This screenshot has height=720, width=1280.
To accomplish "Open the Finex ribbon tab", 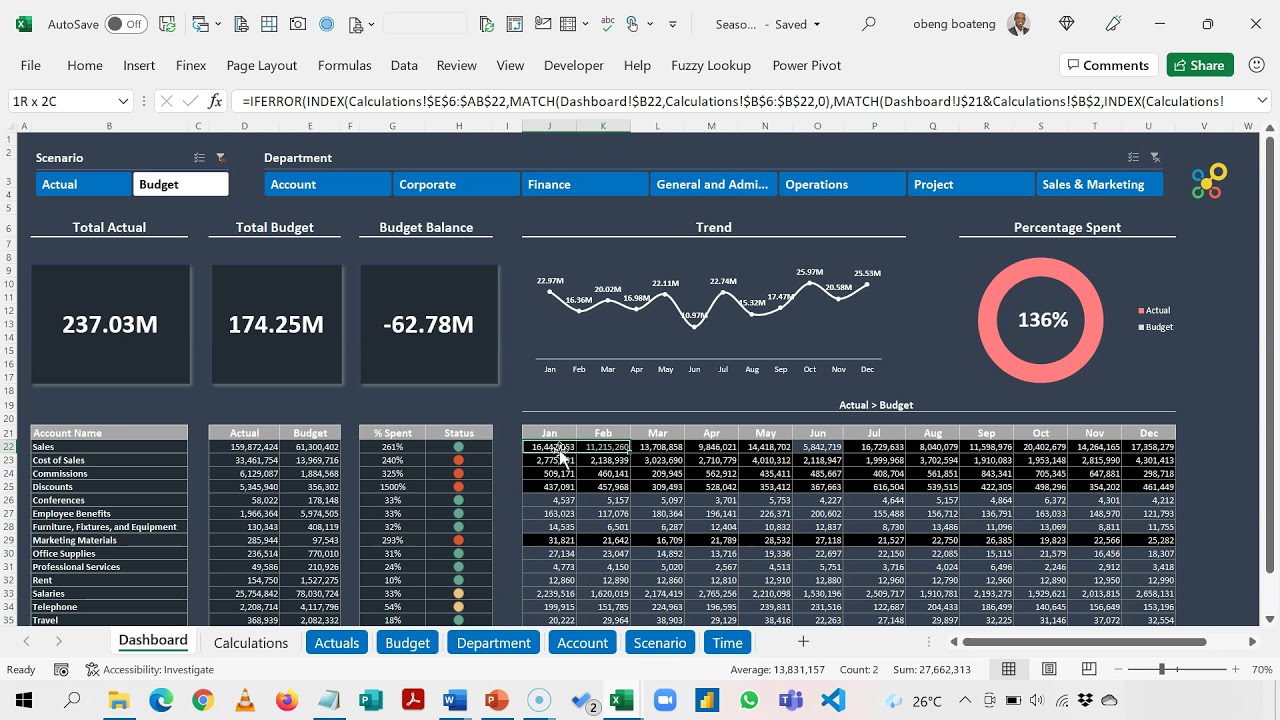I will [x=191, y=65].
